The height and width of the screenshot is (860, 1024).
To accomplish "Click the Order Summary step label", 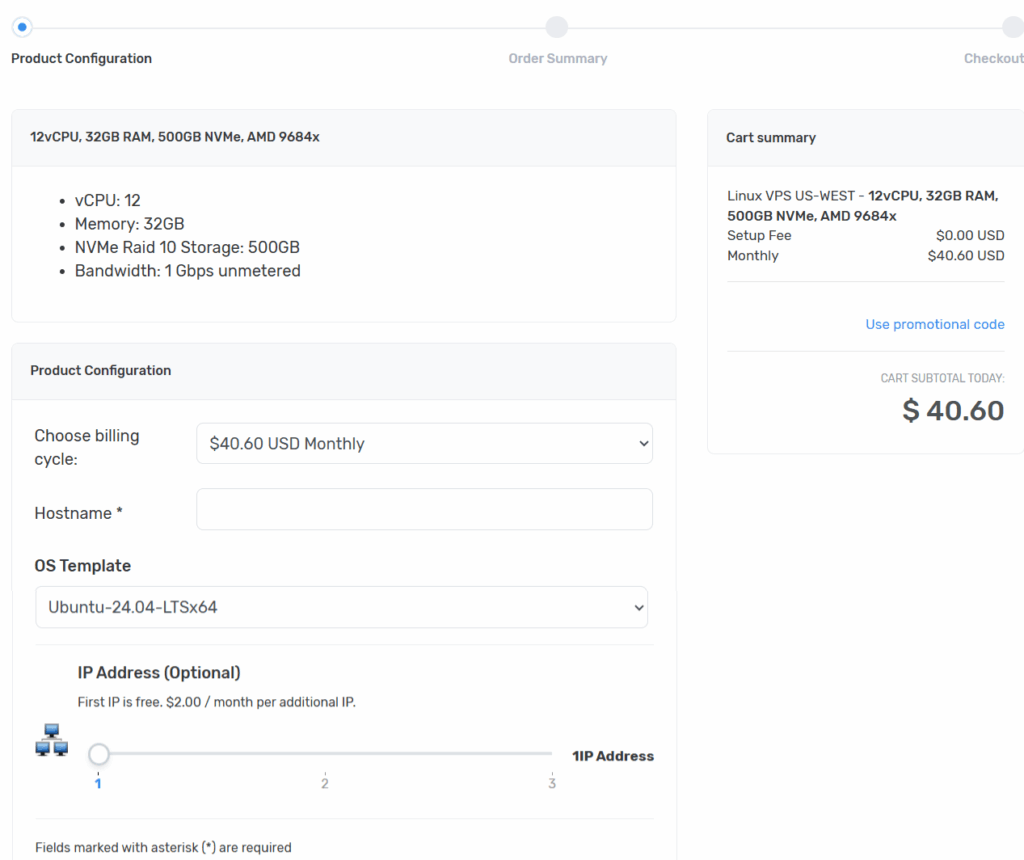I will coord(557,58).
